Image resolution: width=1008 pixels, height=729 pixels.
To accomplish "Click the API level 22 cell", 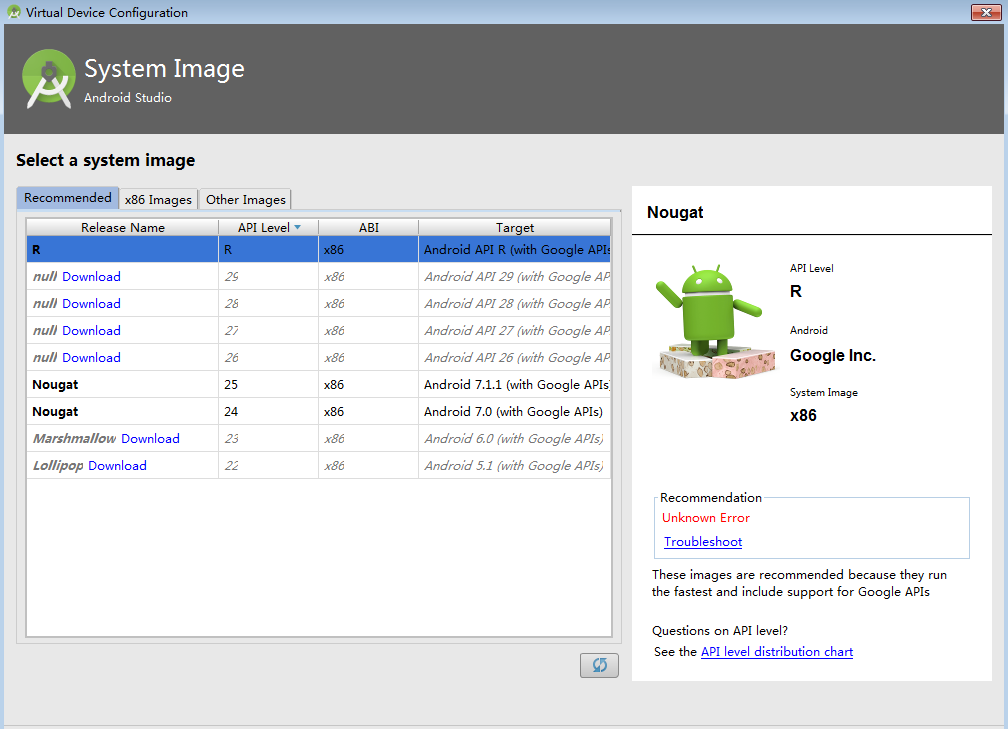I will coord(268,465).
